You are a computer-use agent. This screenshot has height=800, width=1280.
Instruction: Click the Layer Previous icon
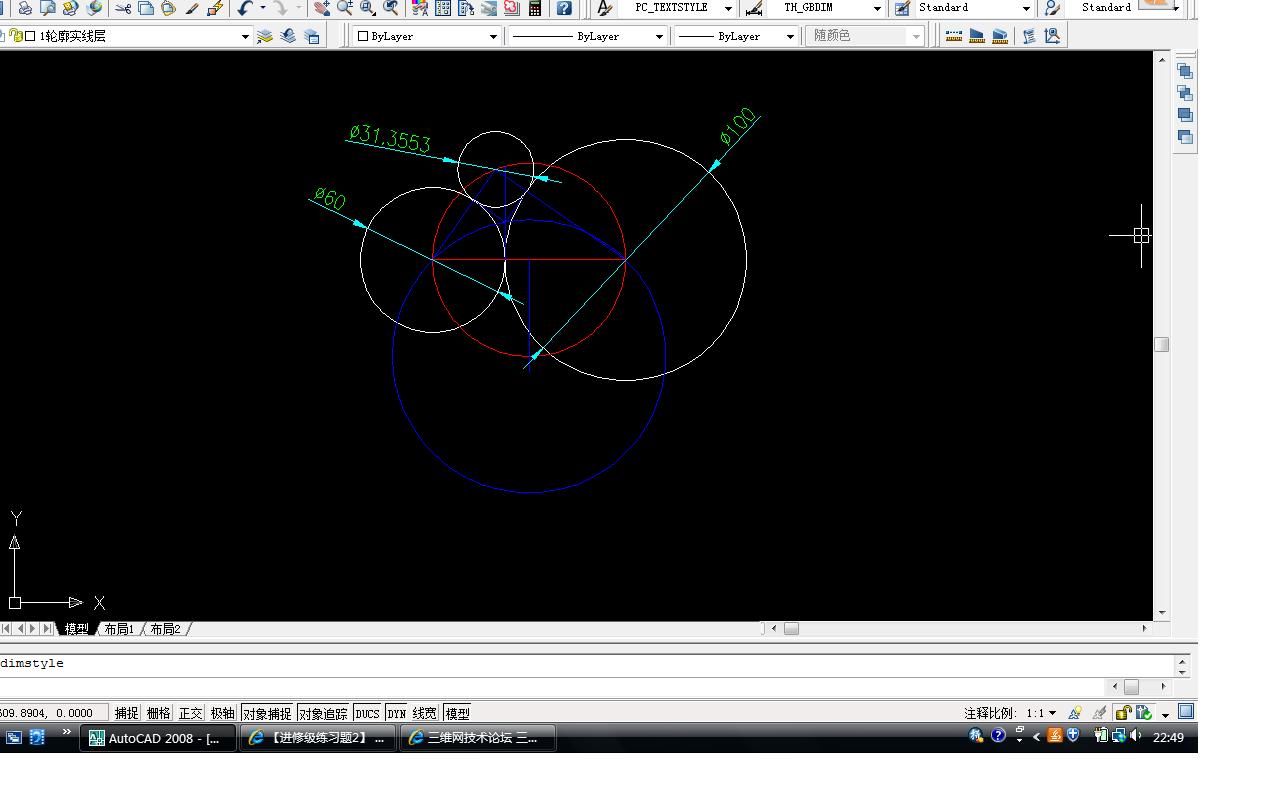[288, 36]
